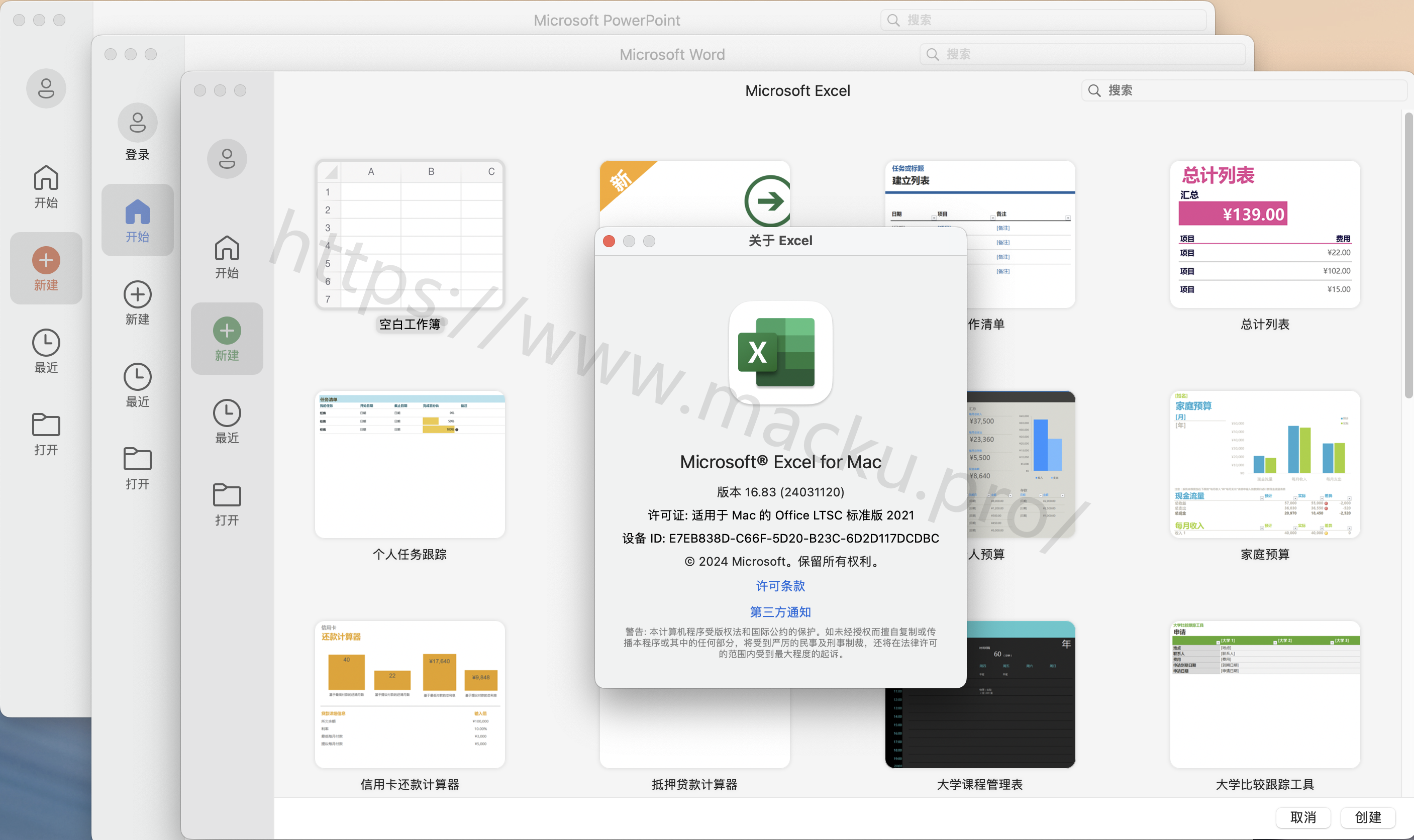Click the 创建 button
1414x840 pixels.
click(1368, 817)
